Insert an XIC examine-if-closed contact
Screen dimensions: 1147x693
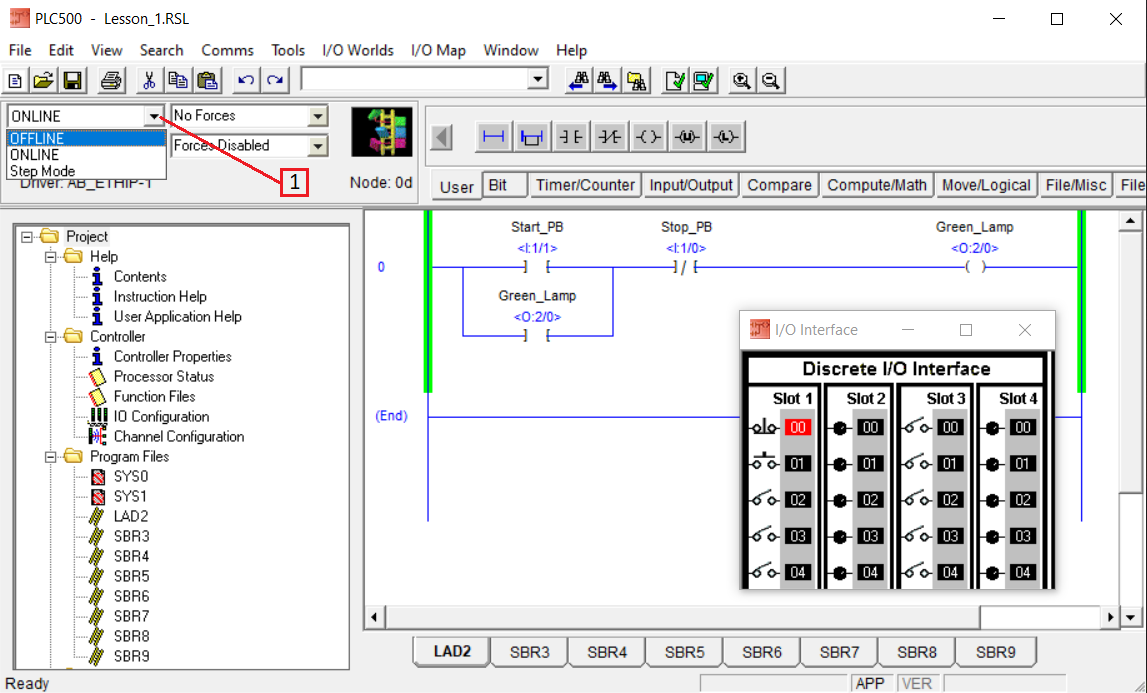571,137
